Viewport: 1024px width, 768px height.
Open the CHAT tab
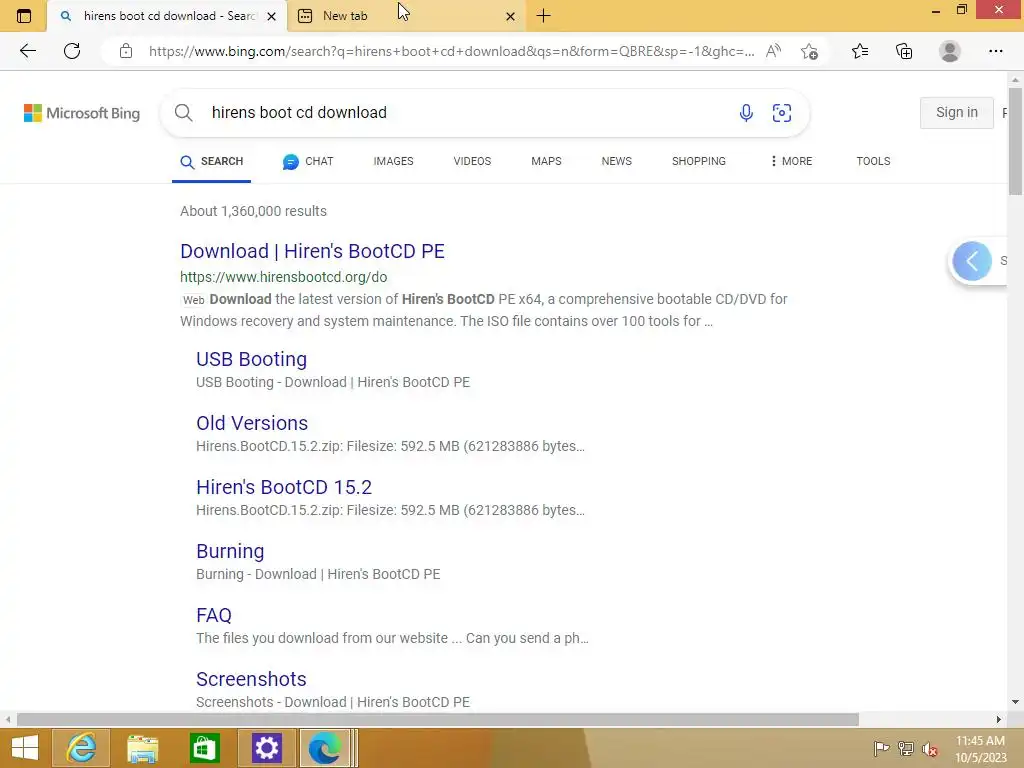(308, 161)
